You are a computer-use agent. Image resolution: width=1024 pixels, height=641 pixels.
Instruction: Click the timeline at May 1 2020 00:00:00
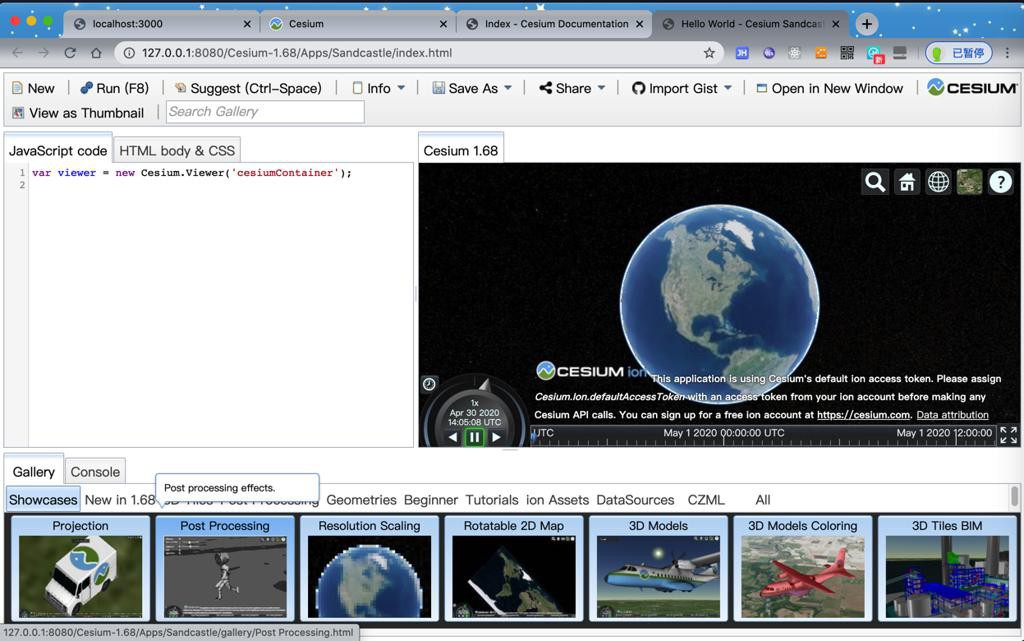pos(722,435)
